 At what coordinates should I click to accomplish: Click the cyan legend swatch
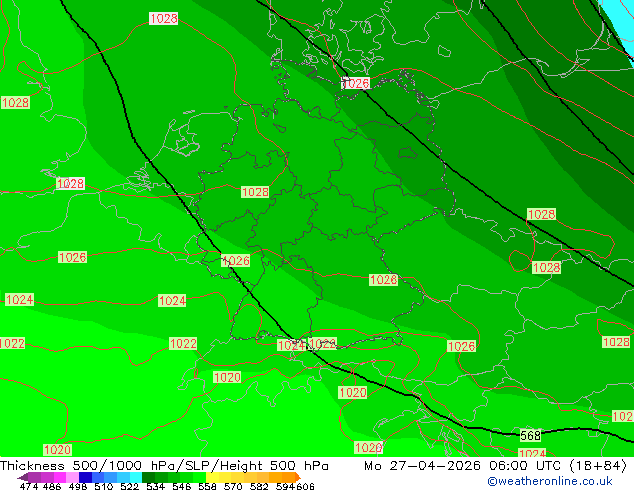[136, 477]
